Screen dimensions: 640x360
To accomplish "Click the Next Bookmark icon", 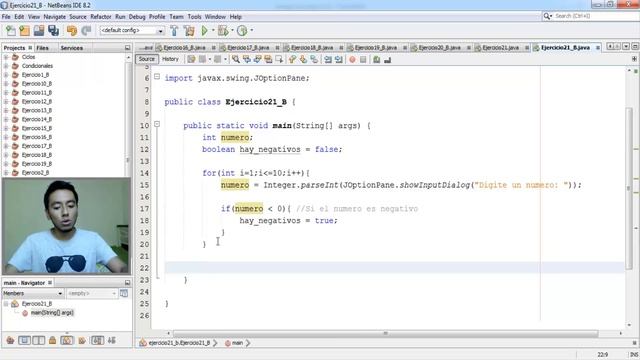I will coord(303,60).
